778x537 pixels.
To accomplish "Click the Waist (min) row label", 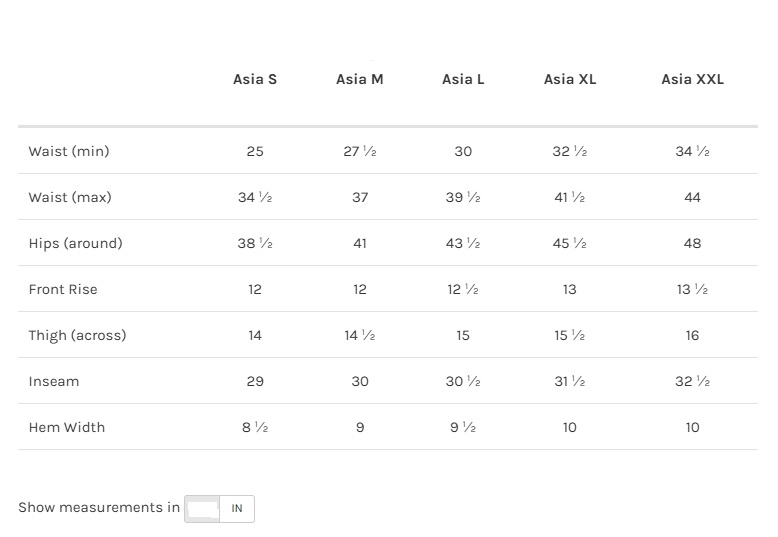I will tap(69, 151).
